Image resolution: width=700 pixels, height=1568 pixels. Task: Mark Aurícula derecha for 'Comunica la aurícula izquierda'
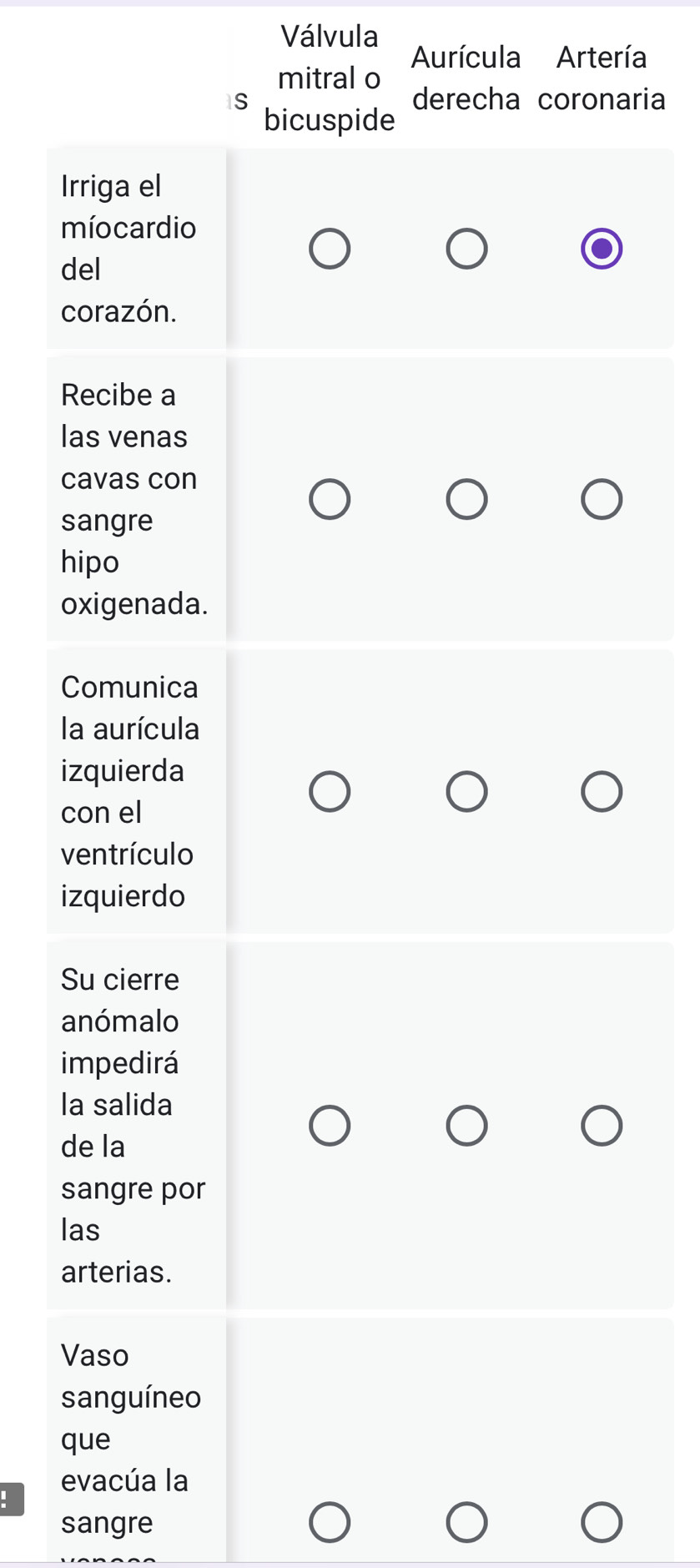(x=466, y=791)
